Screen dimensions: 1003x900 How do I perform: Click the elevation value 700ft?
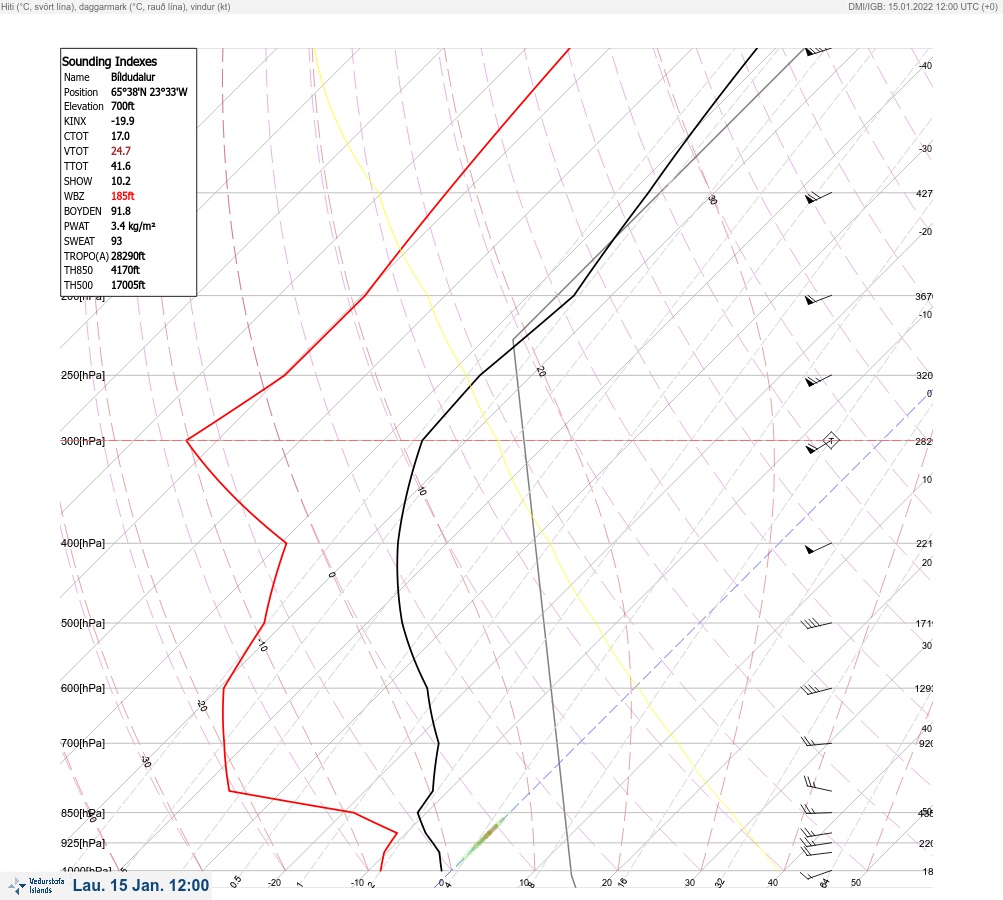coord(123,106)
